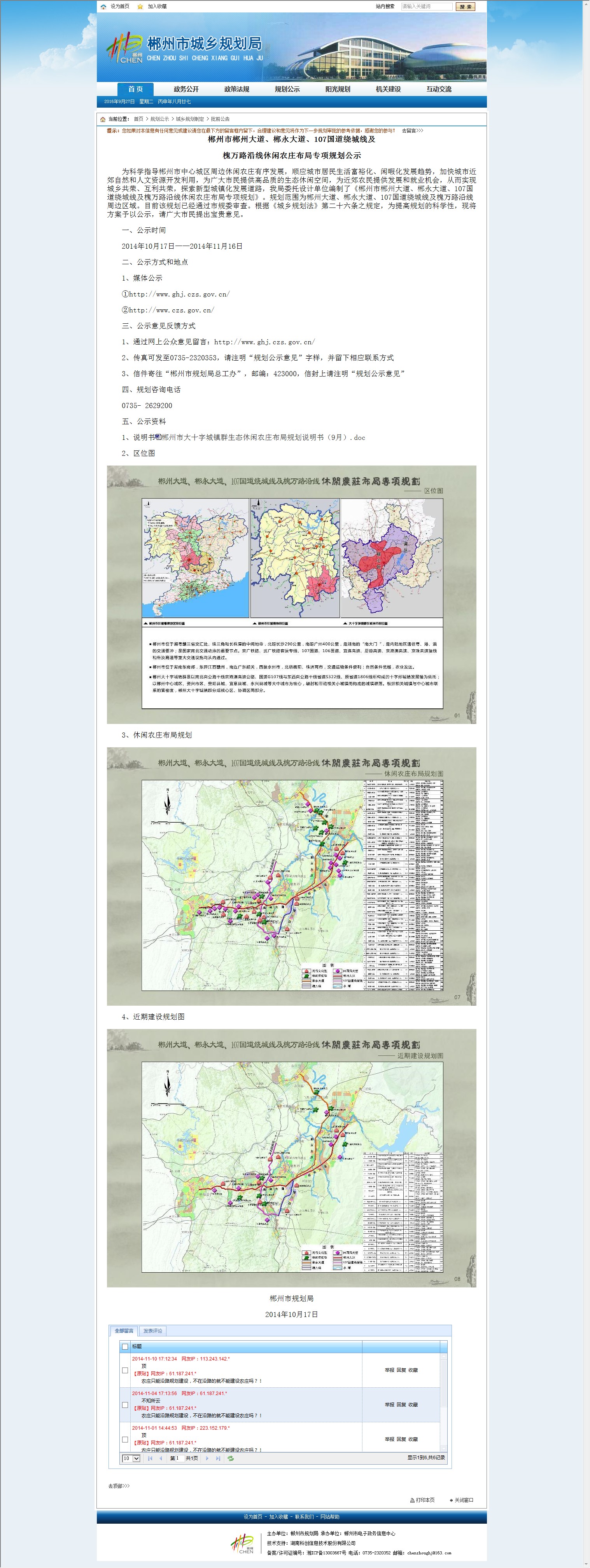The height and width of the screenshot is (1568, 590).
Task: Open the 政务公开 navigation menu
Action: (186, 89)
